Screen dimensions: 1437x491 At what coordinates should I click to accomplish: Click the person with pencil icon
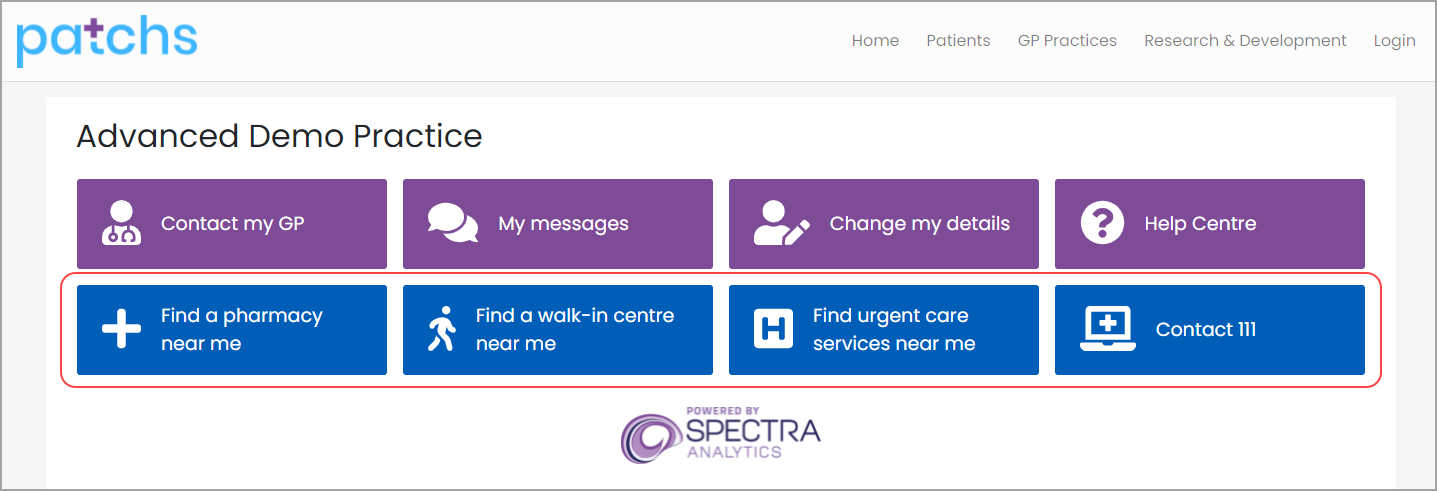click(x=780, y=224)
